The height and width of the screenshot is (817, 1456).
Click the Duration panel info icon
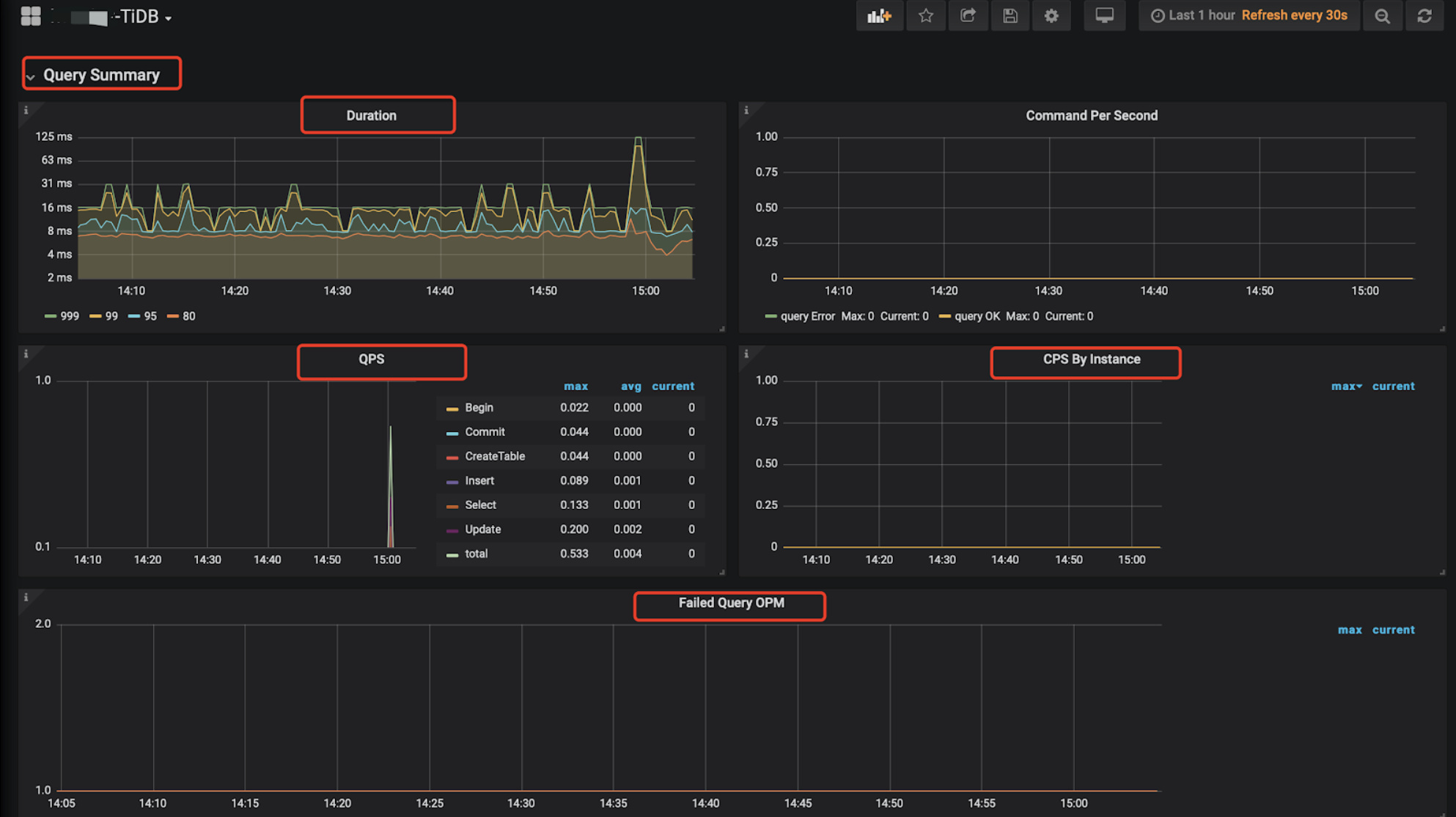click(x=26, y=111)
